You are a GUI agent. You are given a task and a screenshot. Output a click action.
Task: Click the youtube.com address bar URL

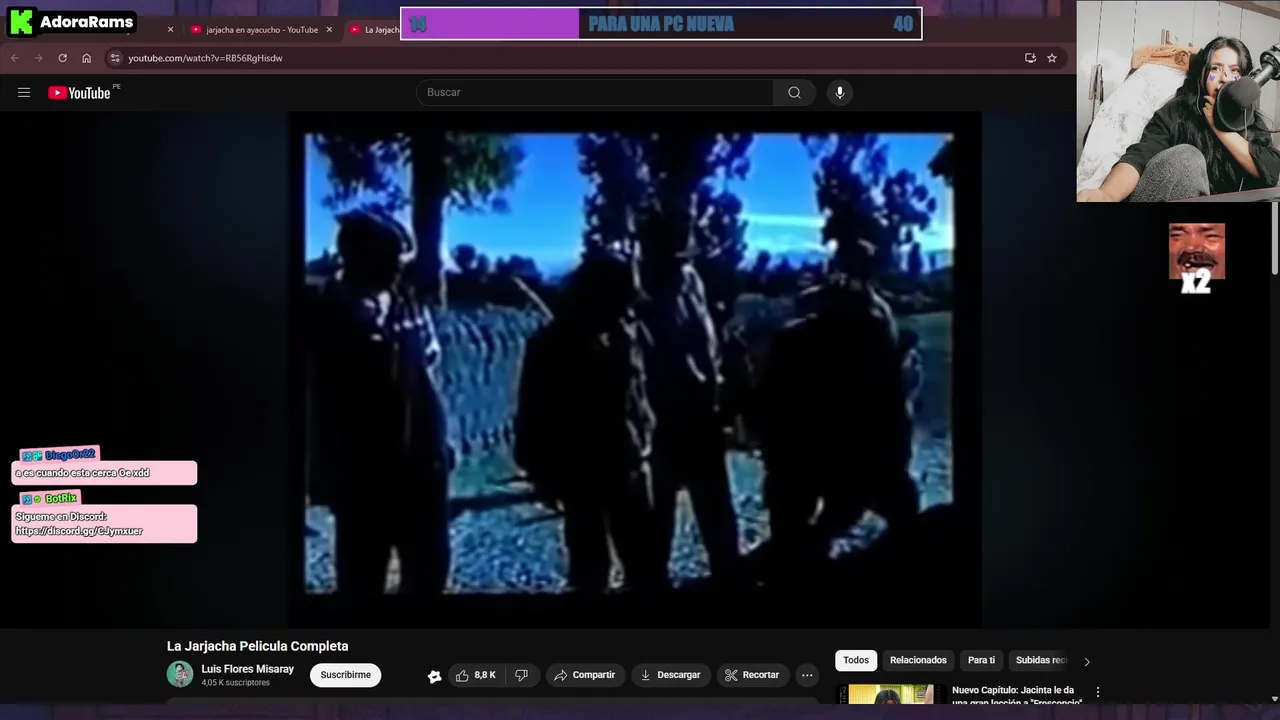click(x=205, y=58)
